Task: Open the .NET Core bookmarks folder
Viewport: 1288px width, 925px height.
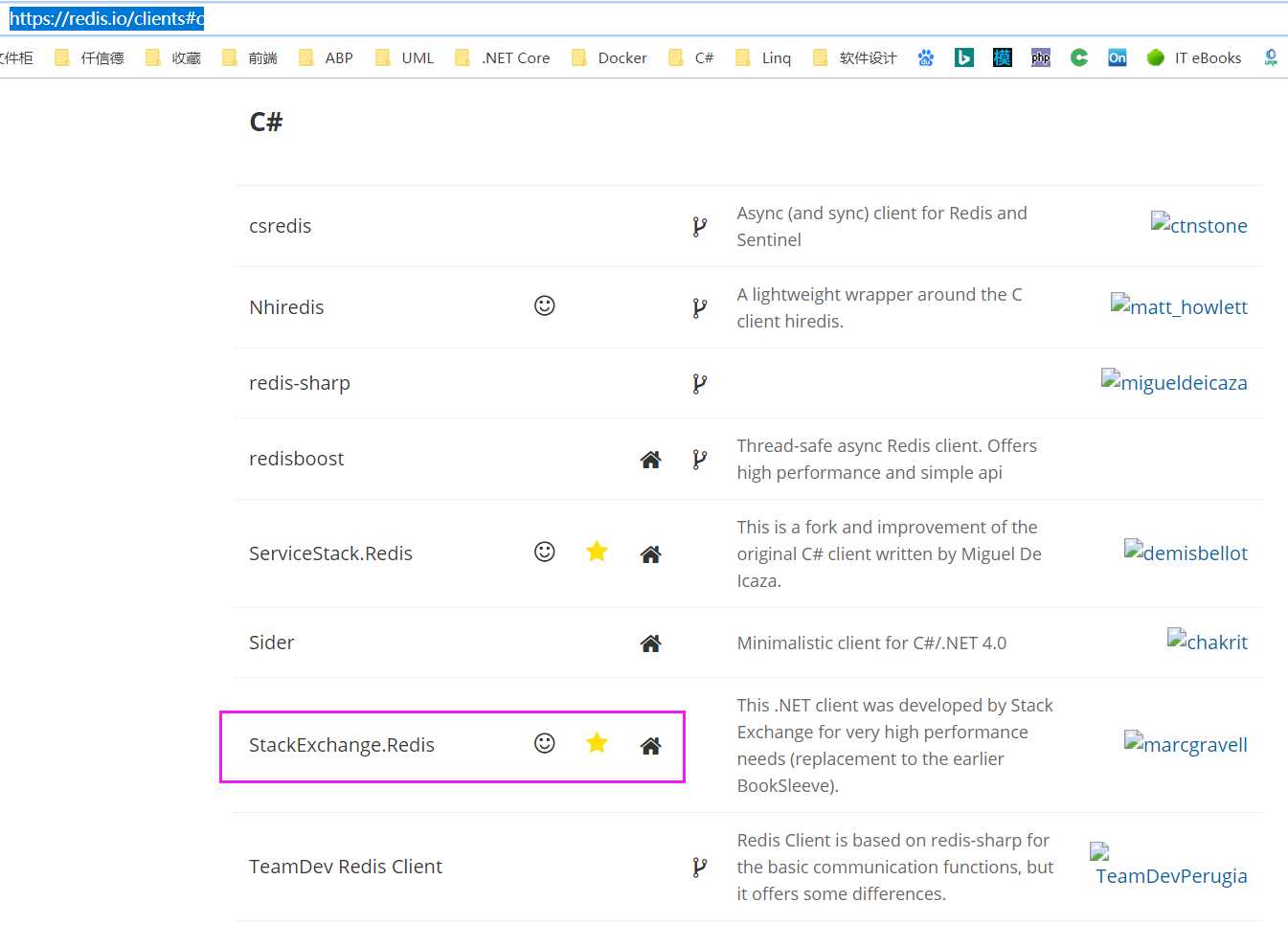Action: 503,57
